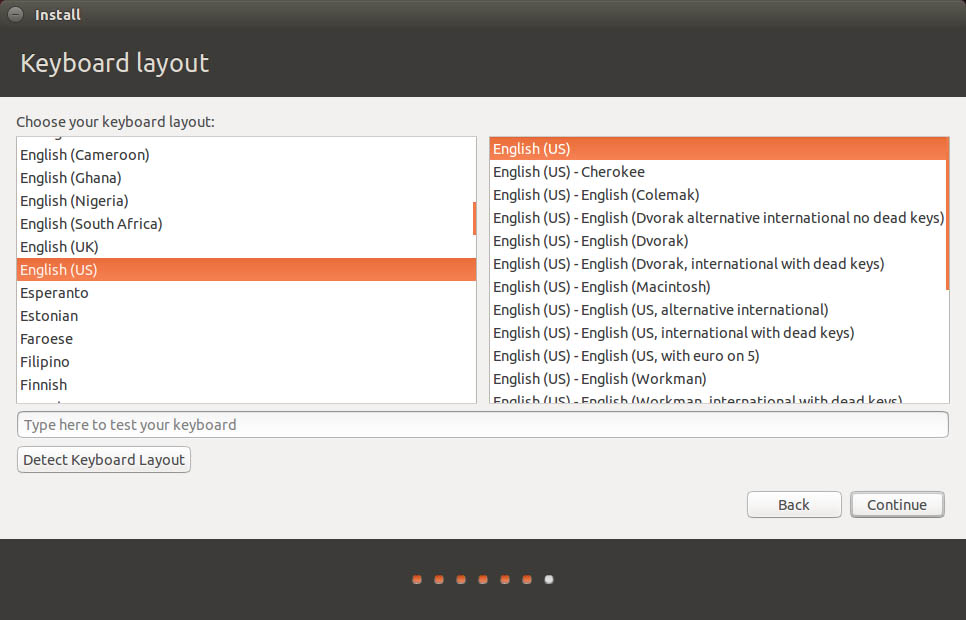Choose US, with euro on 5 variant
966x620 pixels.
coord(718,356)
